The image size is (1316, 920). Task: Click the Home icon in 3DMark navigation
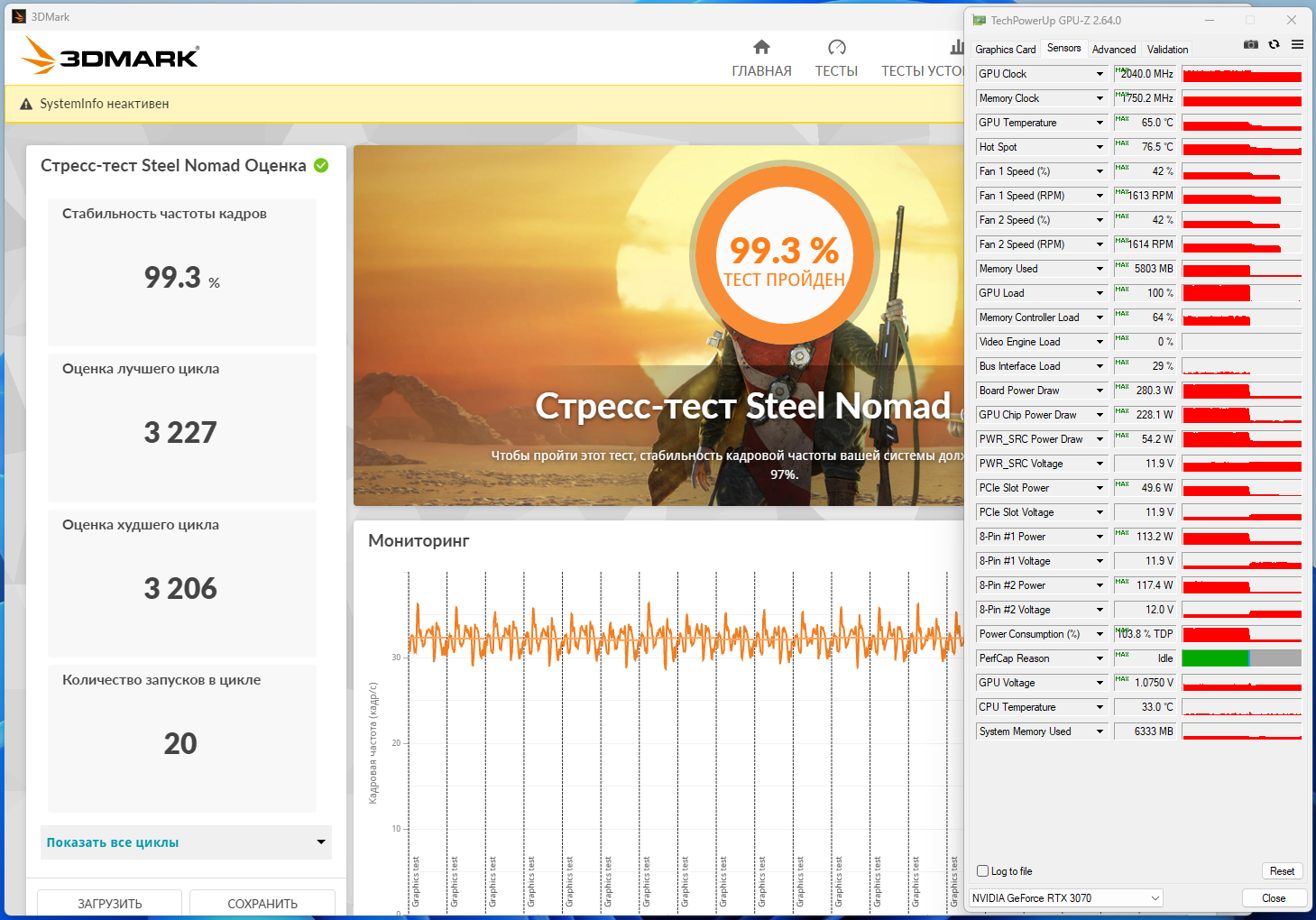[x=761, y=47]
